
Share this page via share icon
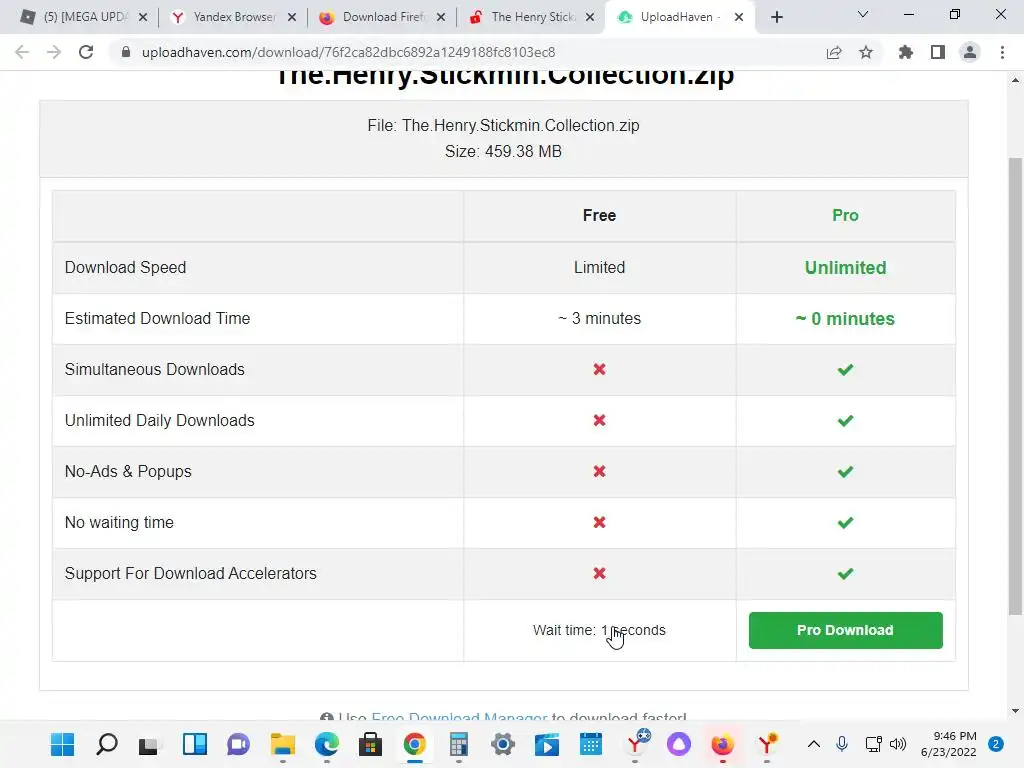tap(834, 52)
